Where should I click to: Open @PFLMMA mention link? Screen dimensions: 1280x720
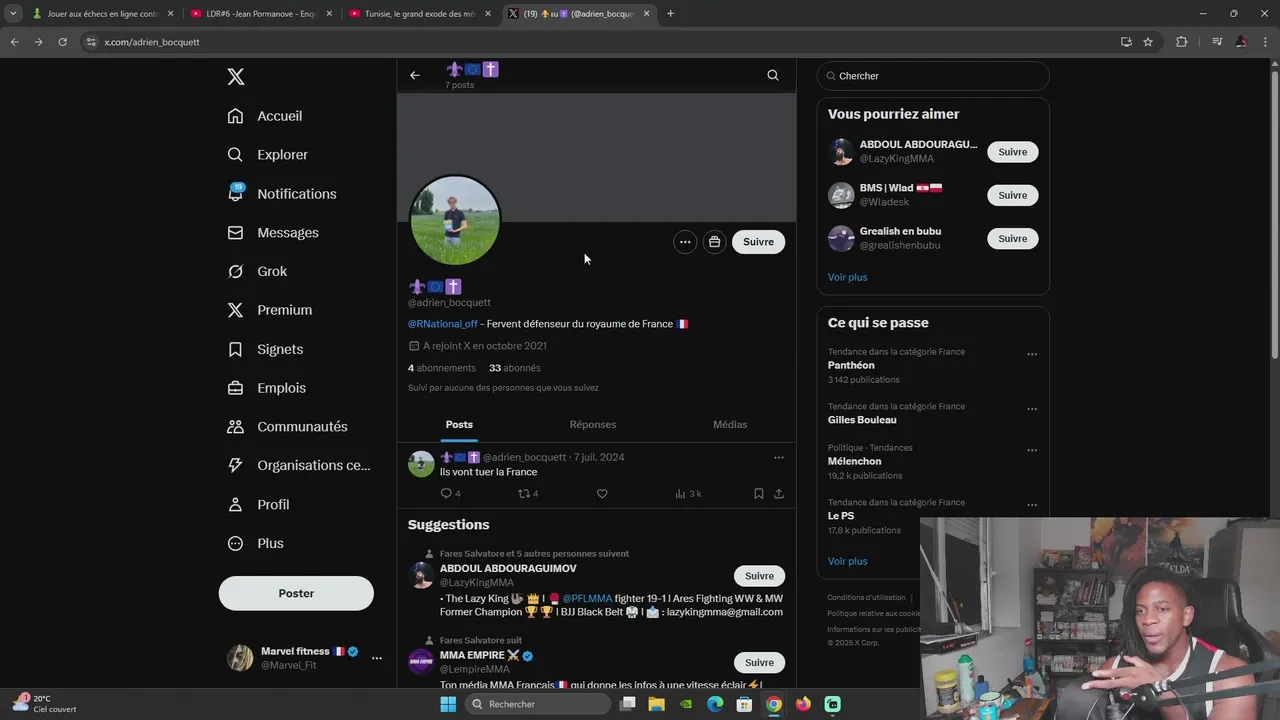pyautogui.click(x=587, y=598)
